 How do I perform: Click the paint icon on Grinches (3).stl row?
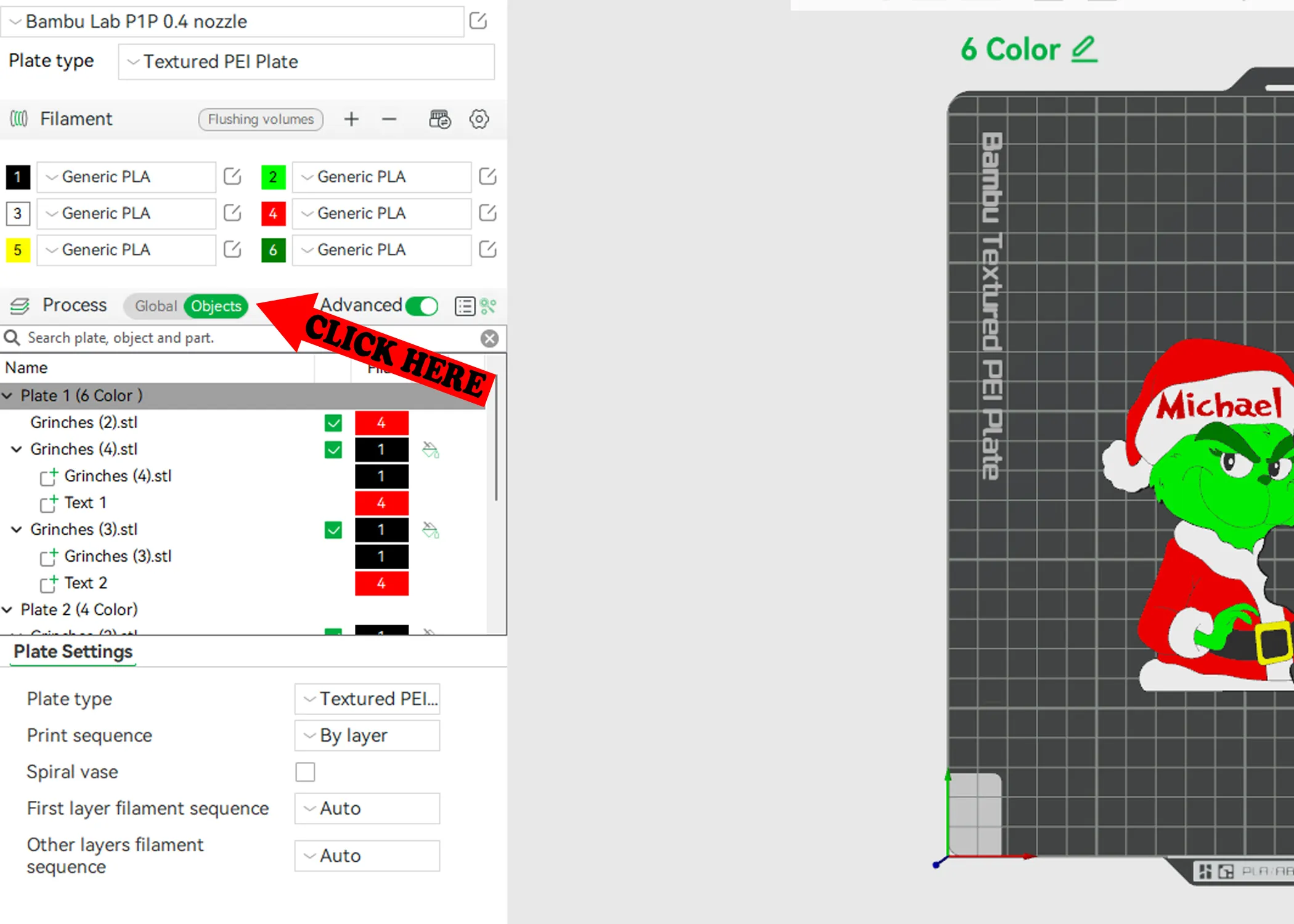coord(431,530)
